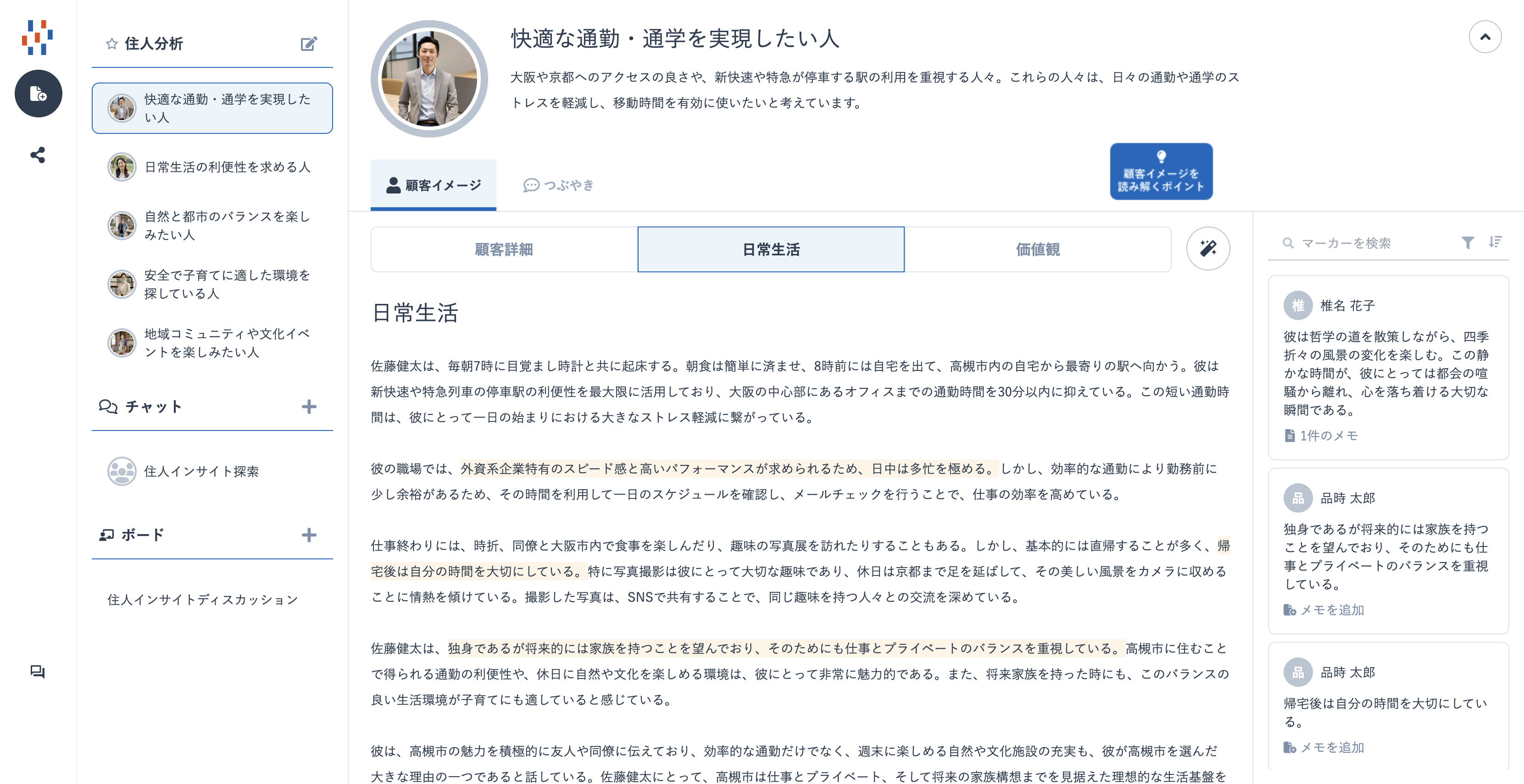
Task: Select persona 自然と都市のバランスを楽しみたい人
Action: click(x=212, y=225)
